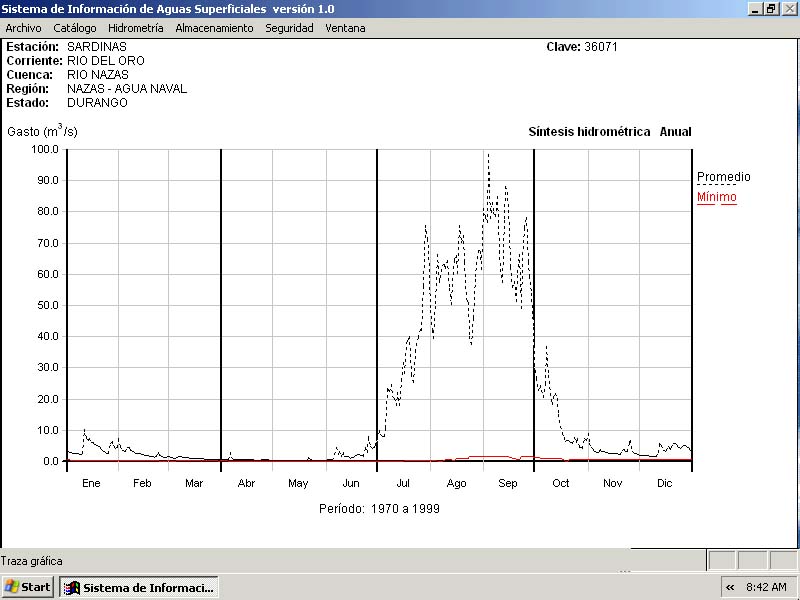Click the Promedio legend entry
The width and height of the screenshot is (800, 600).
click(x=723, y=177)
